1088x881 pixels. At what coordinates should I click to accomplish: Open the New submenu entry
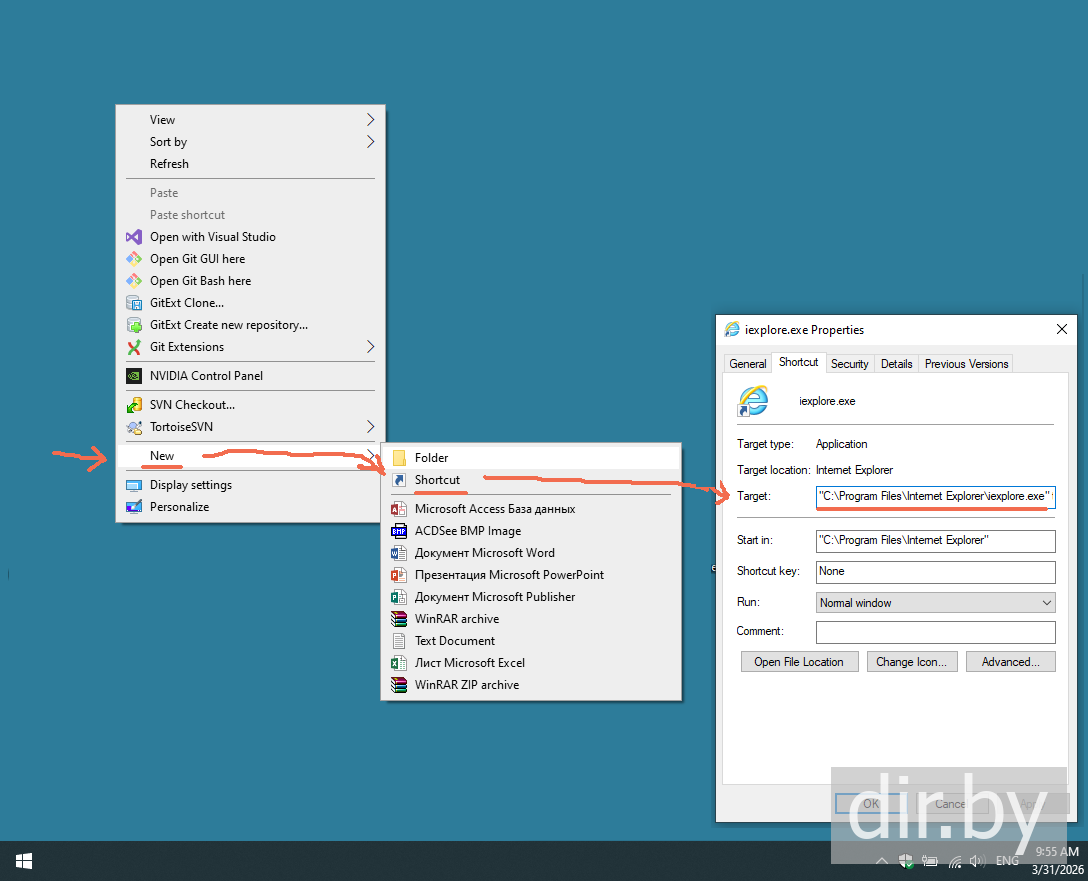pyautogui.click(x=250, y=456)
